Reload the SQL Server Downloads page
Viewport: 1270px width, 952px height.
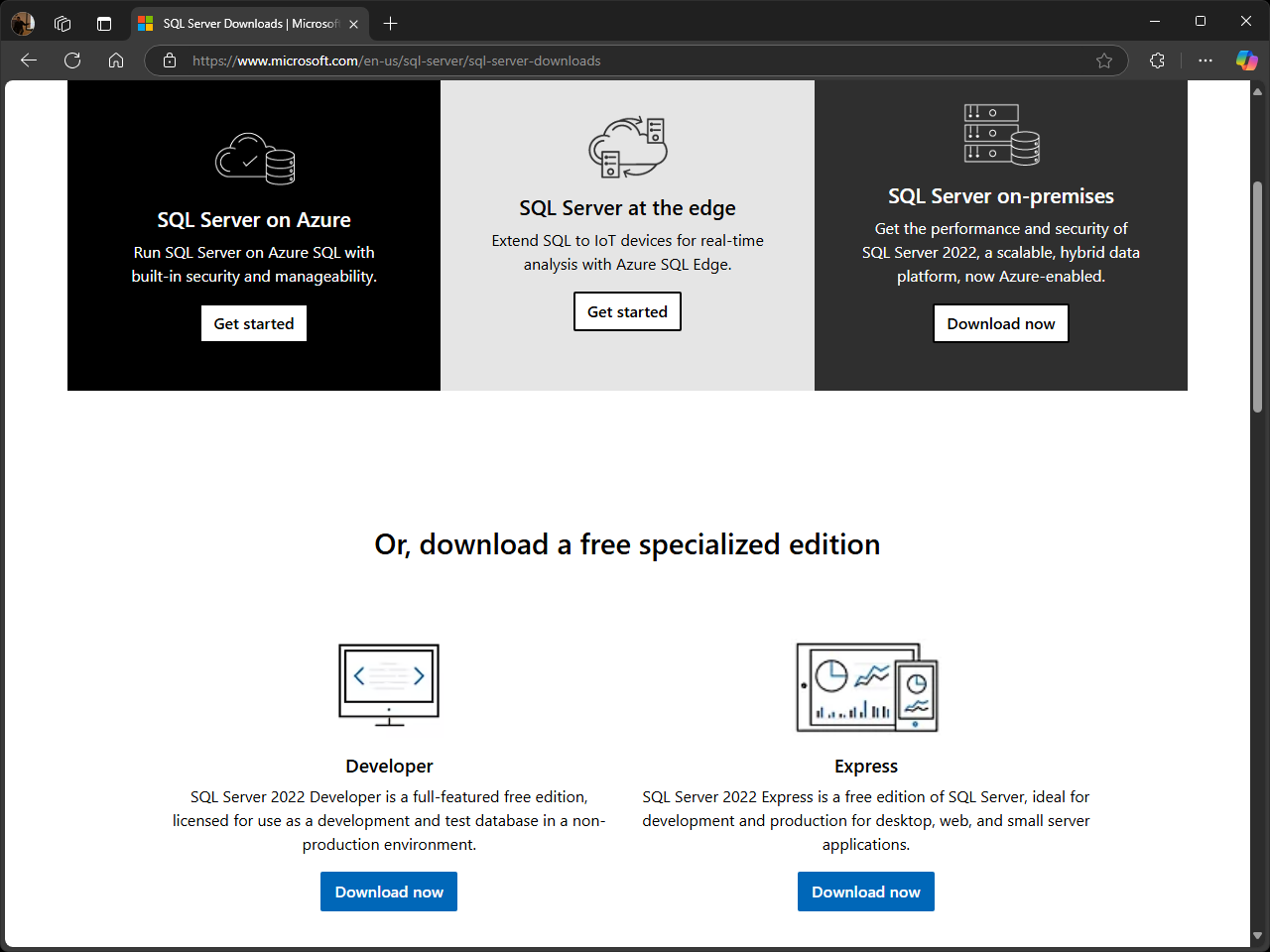point(71,60)
